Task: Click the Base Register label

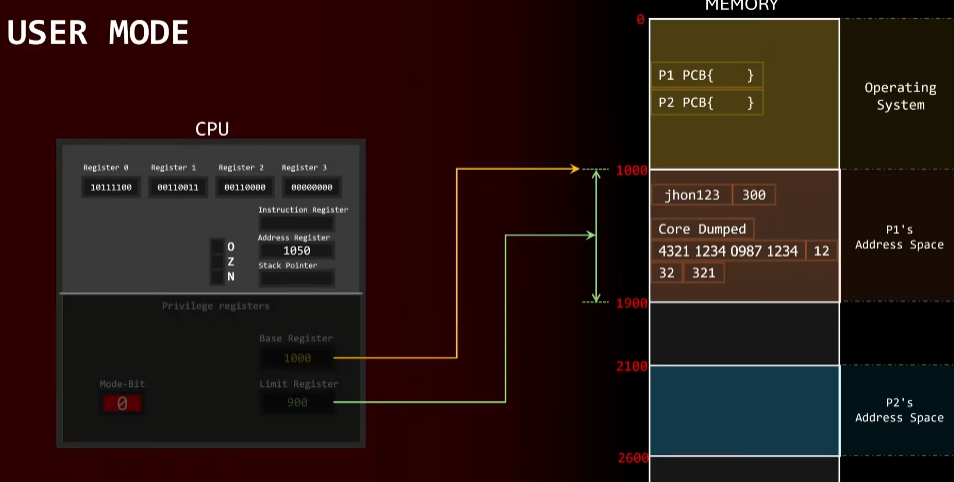Action: (296, 338)
